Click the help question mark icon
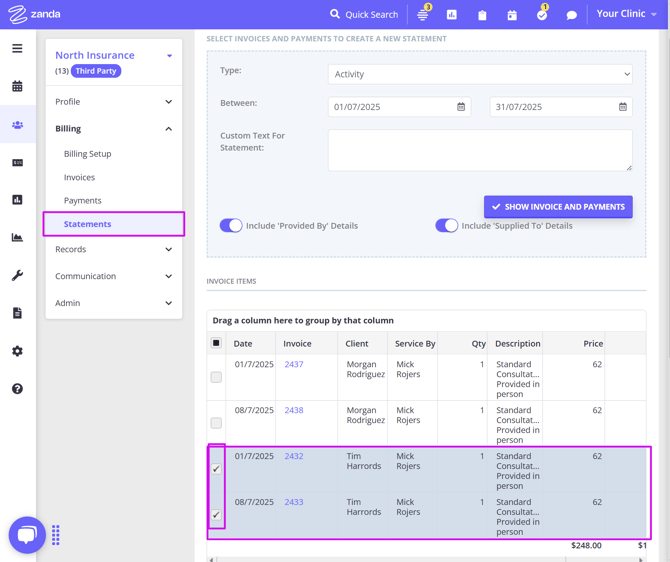Image resolution: width=670 pixels, height=562 pixels. 17,389
